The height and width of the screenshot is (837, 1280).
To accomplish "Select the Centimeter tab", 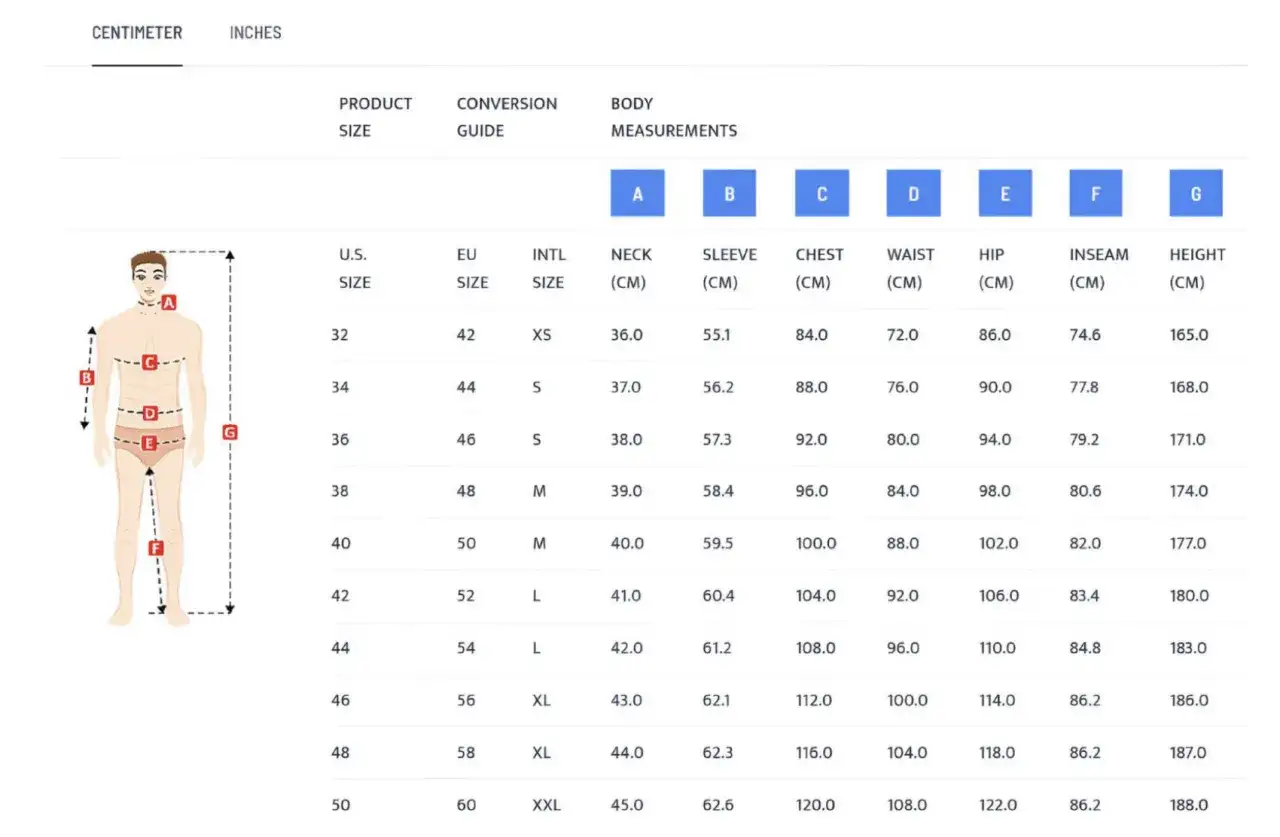I will (137, 33).
